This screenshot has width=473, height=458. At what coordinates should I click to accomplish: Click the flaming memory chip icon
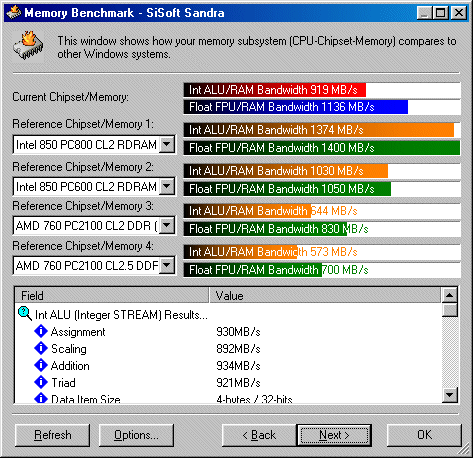click(28, 46)
